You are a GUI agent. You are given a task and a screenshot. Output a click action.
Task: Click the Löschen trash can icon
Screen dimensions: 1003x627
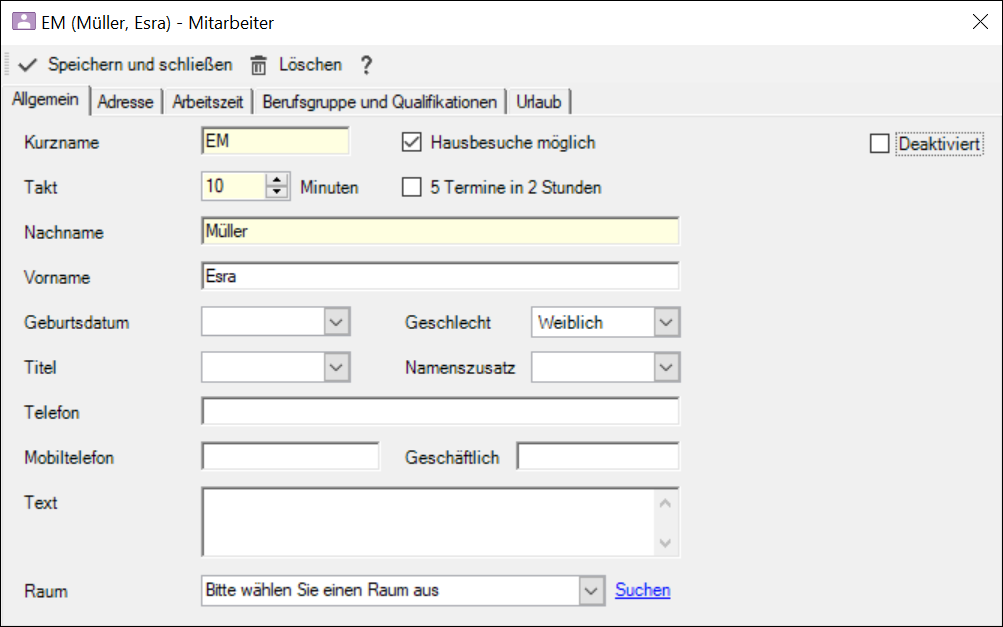[x=259, y=65]
